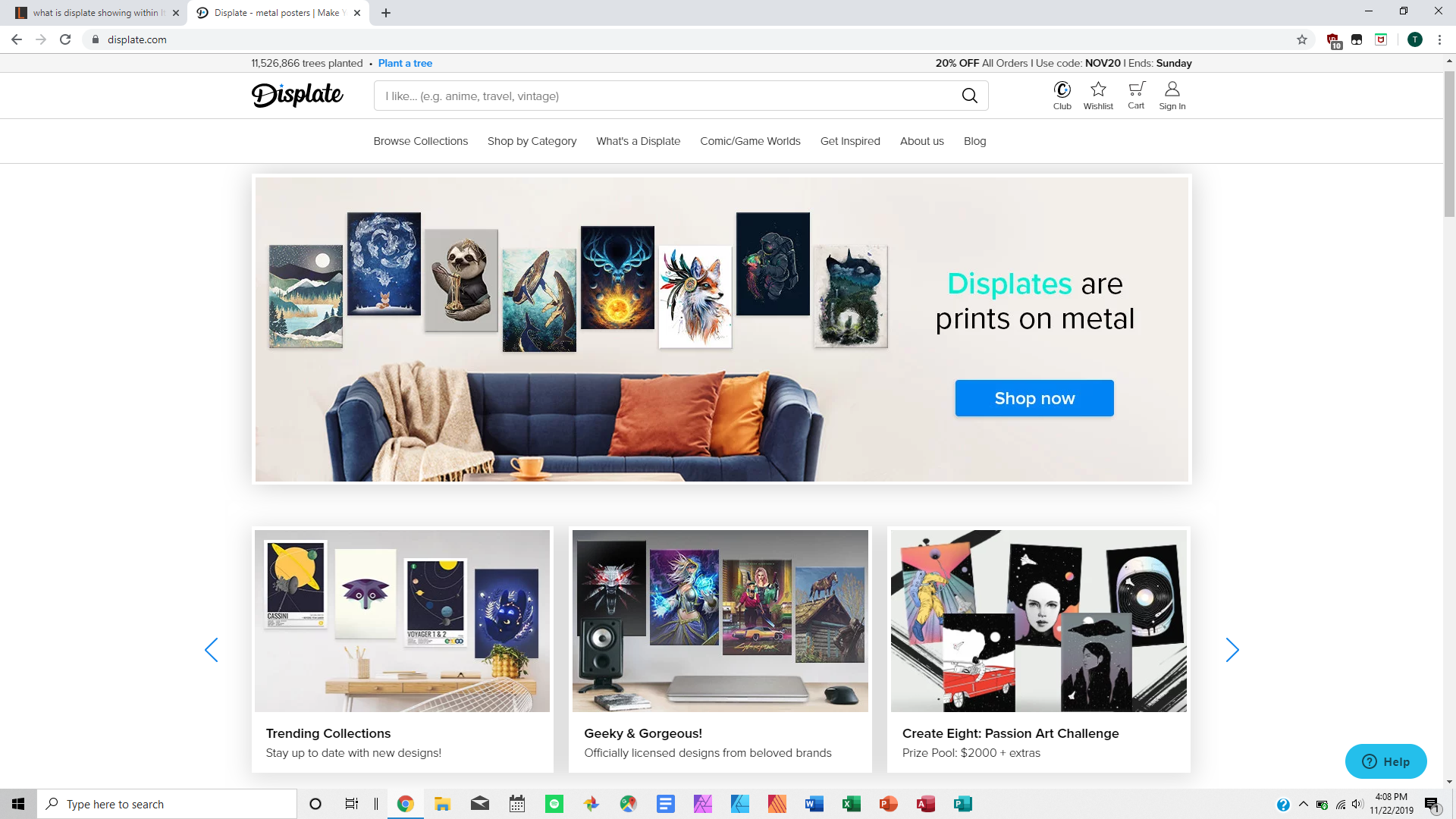Click the page vertical scrollbar thumb
This screenshot has width=1456, height=819.
click(1449, 144)
